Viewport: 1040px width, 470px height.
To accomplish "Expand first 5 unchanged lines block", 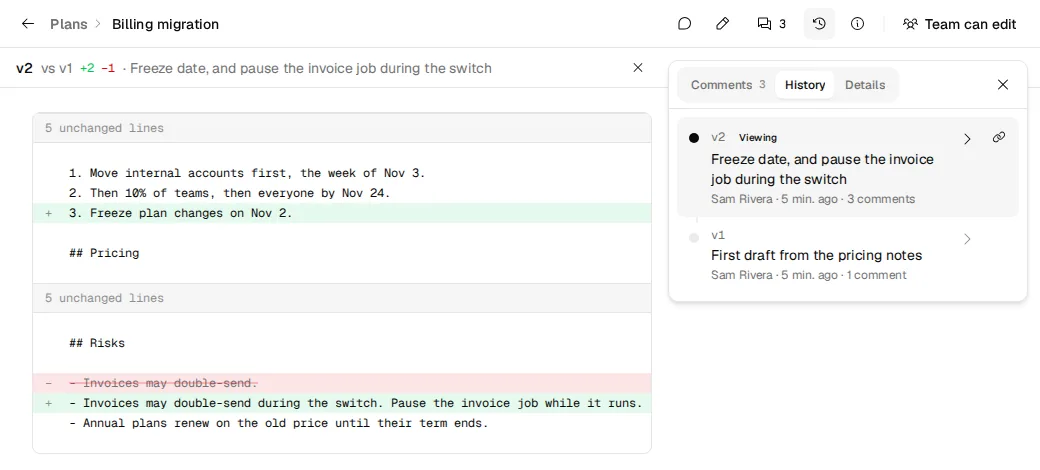I will pyautogui.click(x=342, y=128).
